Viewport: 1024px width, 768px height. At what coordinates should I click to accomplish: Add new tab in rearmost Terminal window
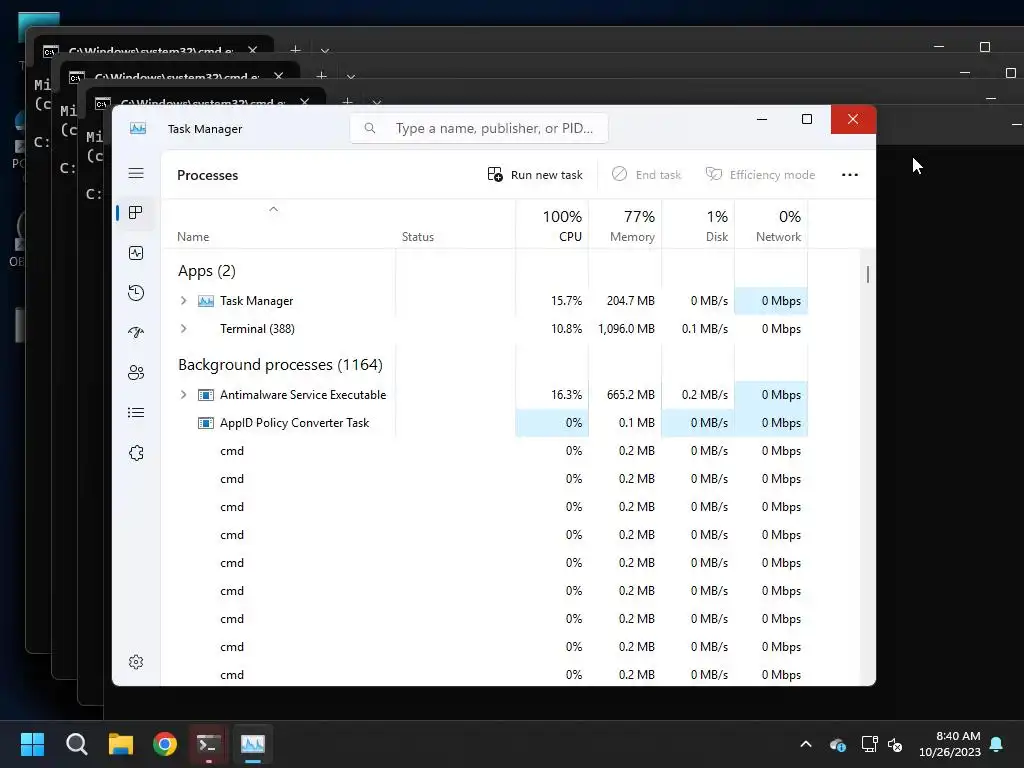tap(295, 50)
